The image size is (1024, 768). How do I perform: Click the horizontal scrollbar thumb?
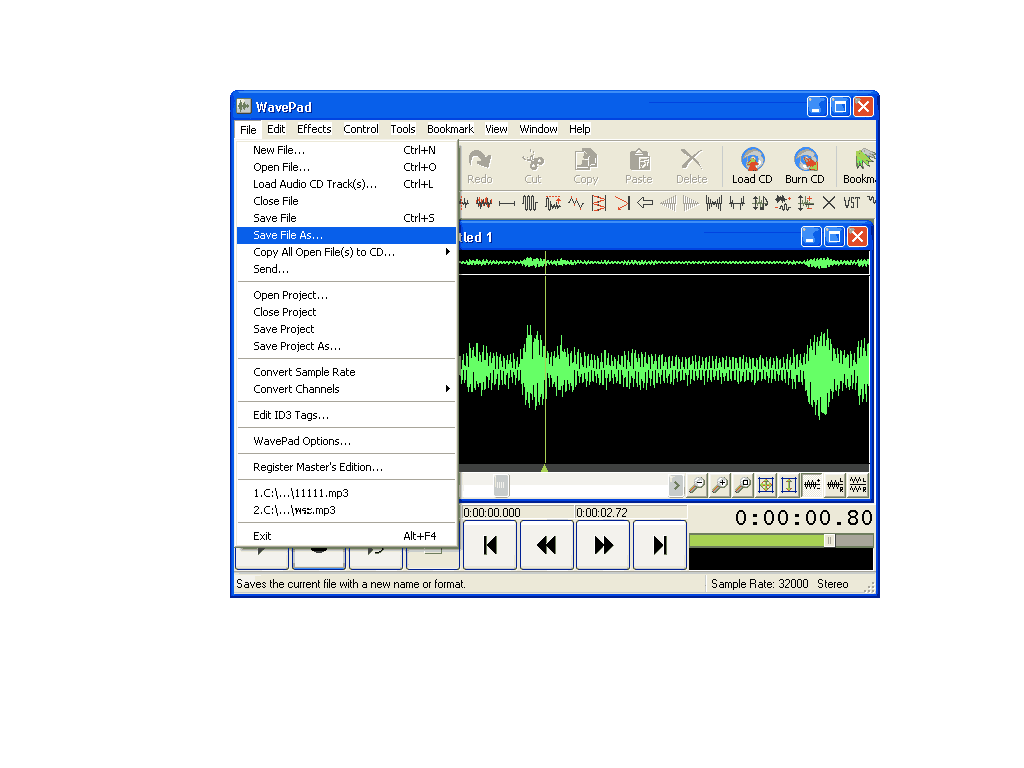tap(501, 485)
